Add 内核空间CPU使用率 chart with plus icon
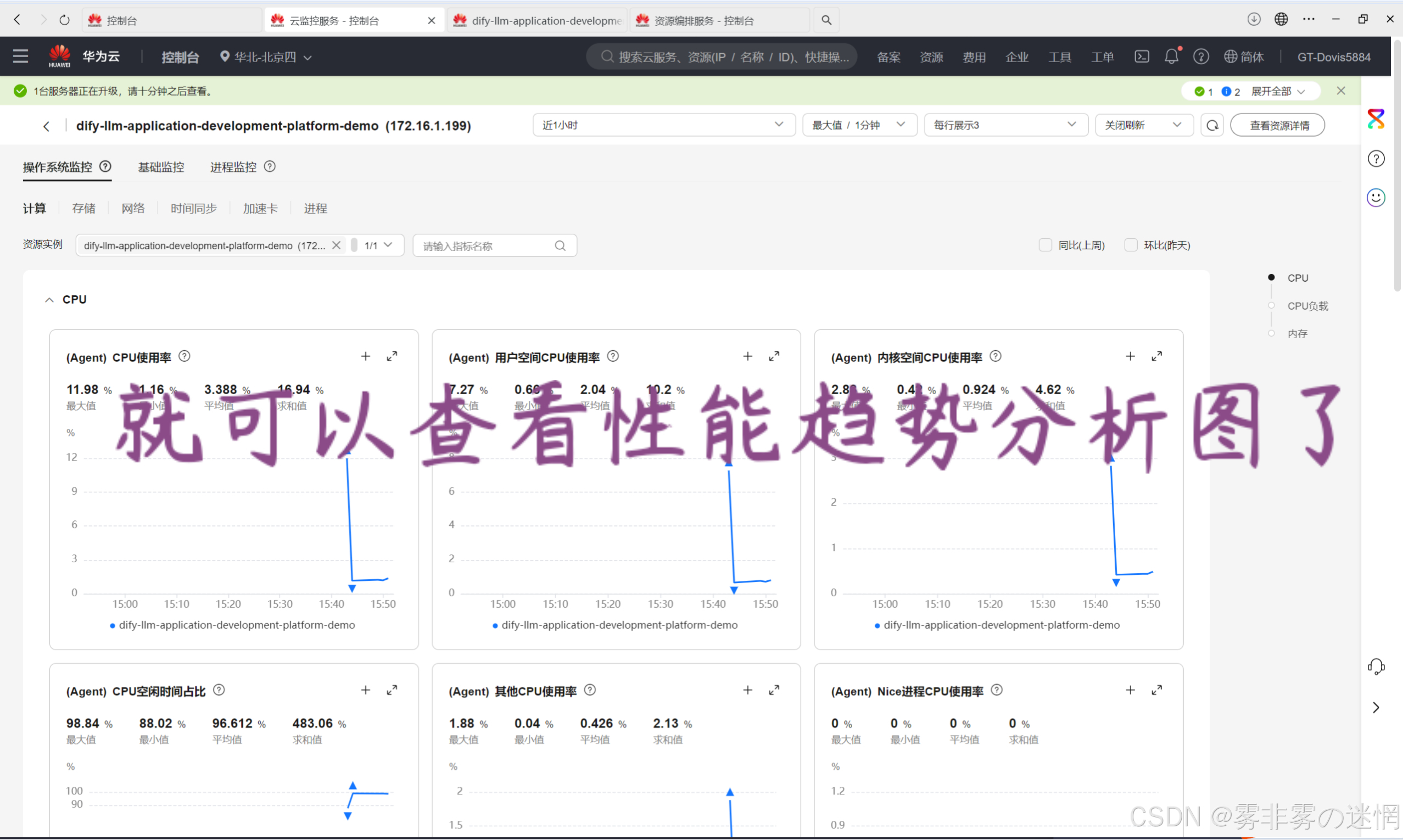This screenshot has height=840, width=1403. coord(1130,356)
